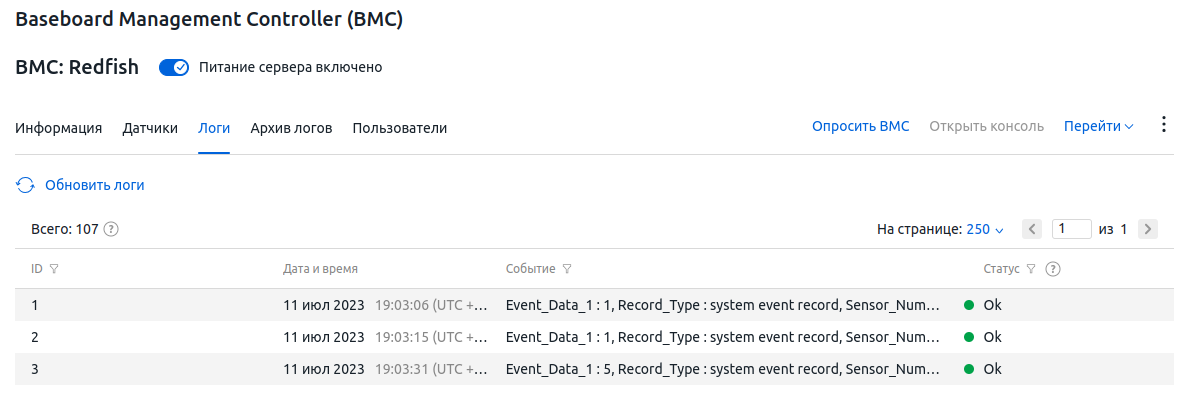Select the log row with ID 2

tap(595, 337)
